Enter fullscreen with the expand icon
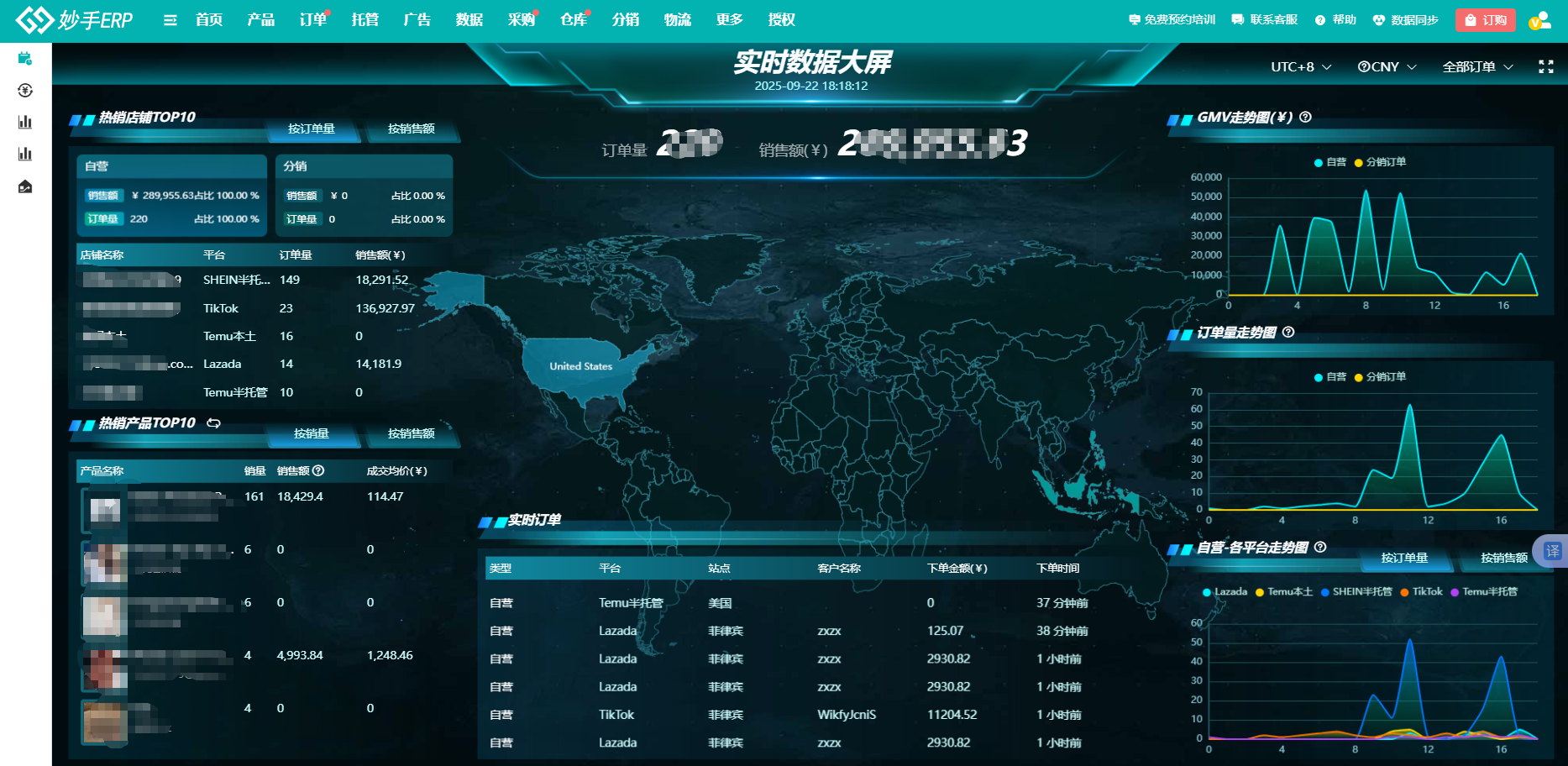Image resolution: width=1568 pixels, height=766 pixels. (1545, 66)
